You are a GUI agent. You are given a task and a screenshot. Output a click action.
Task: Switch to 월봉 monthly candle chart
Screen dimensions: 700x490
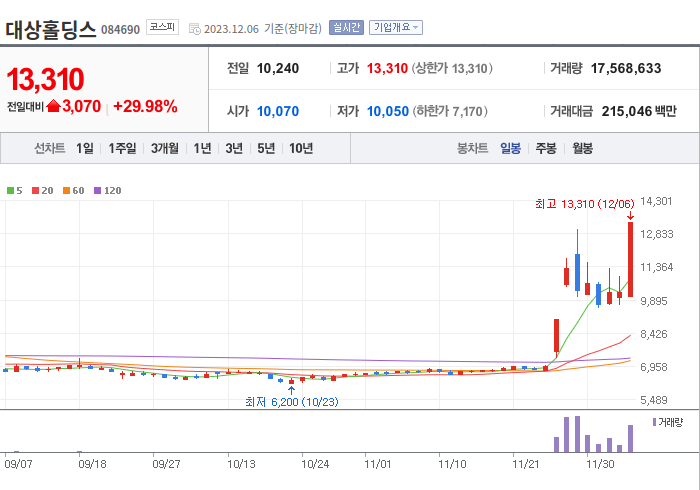pyautogui.click(x=583, y=148)
